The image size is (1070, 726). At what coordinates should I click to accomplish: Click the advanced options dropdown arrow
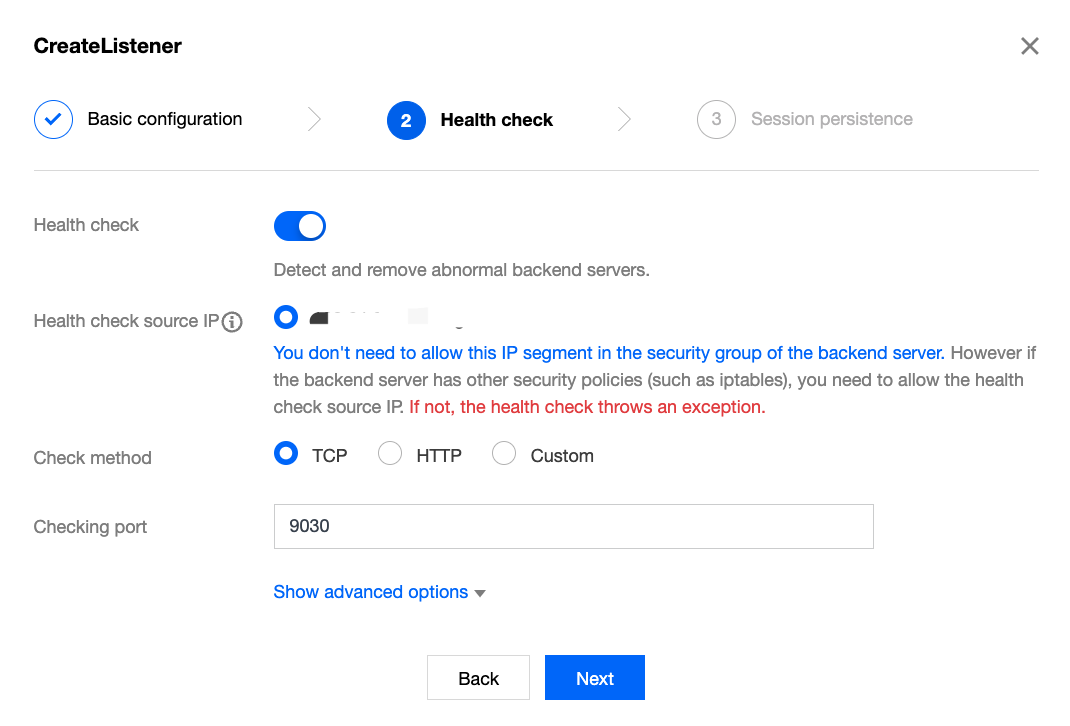click(480, 593)
